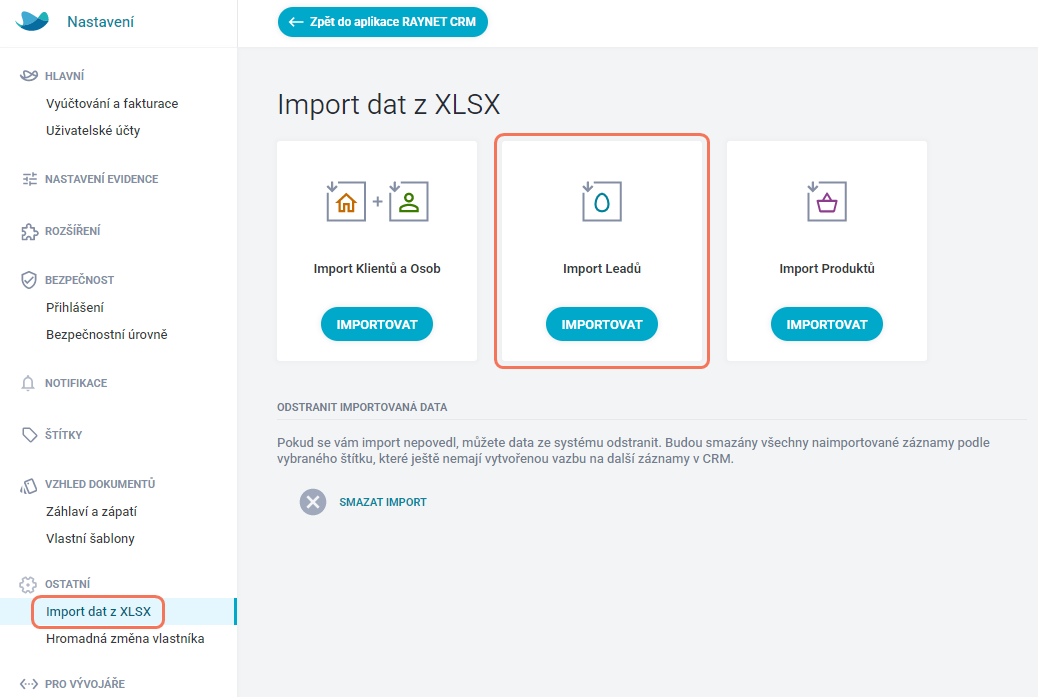Return via Zpět do aplikace RAYNET CRM
The image size is (1038, 697).
[x=383, y=22]
